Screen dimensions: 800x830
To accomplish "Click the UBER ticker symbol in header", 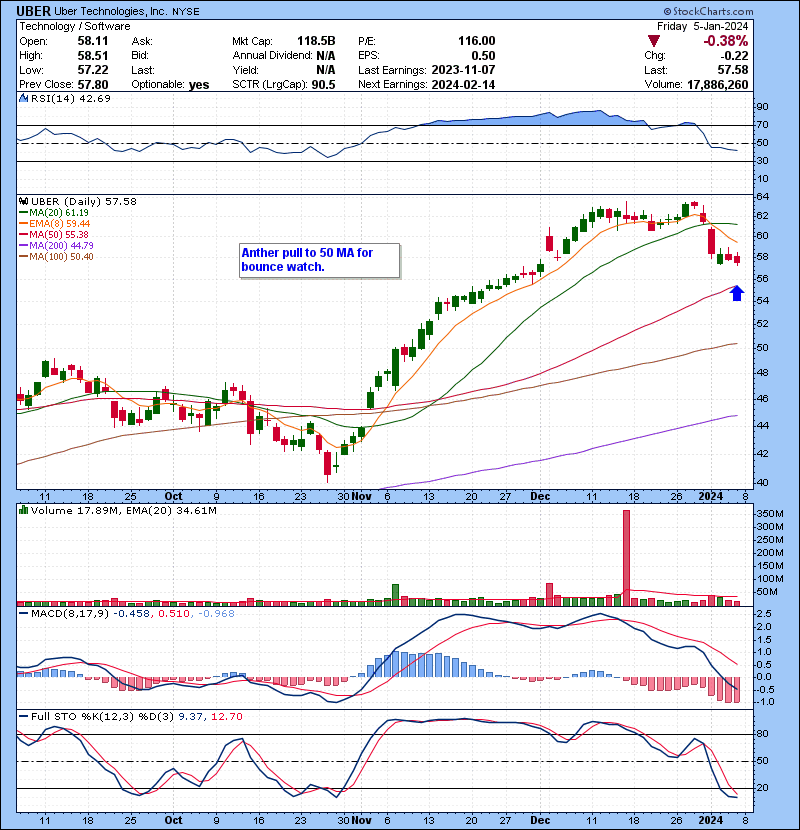I will pyautogui.click(x=33, y=11).
